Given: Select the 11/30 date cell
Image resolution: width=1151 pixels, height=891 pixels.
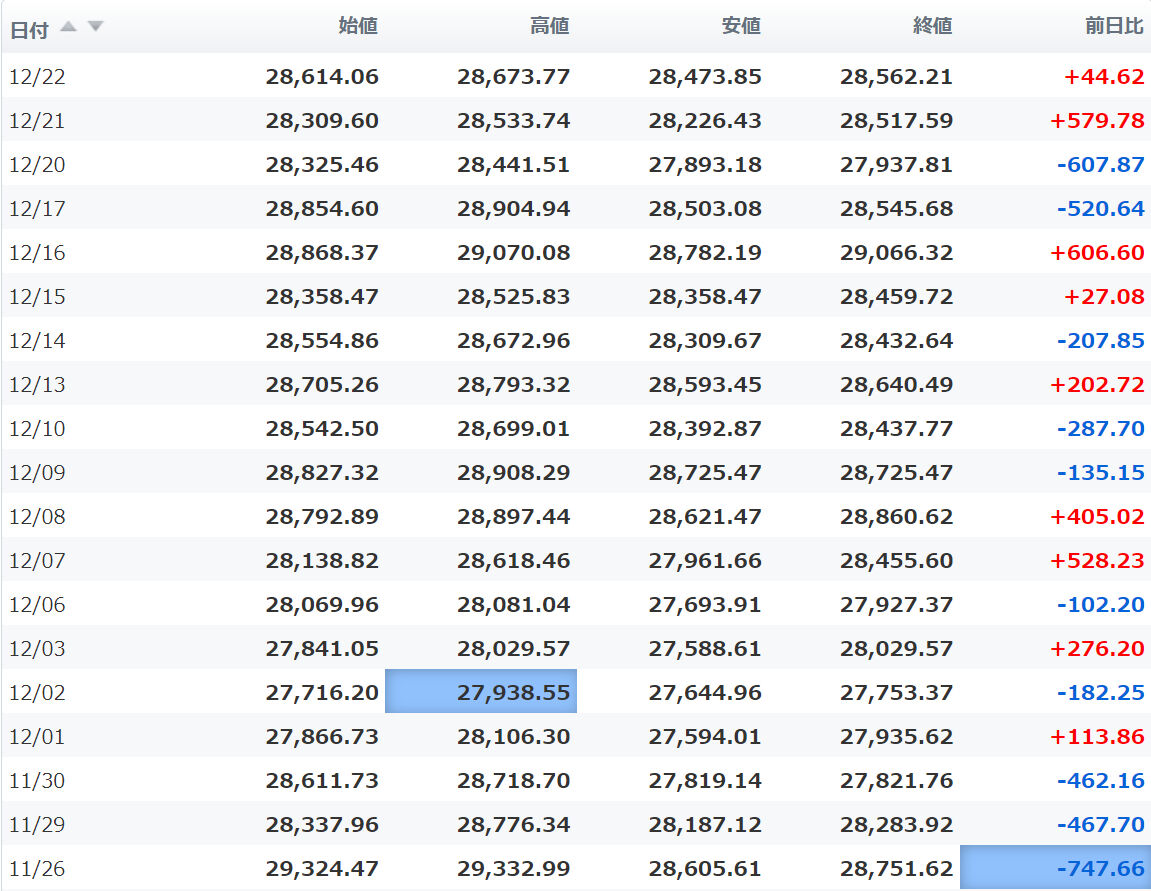Looking at the screenshot, I should [37, 781].
